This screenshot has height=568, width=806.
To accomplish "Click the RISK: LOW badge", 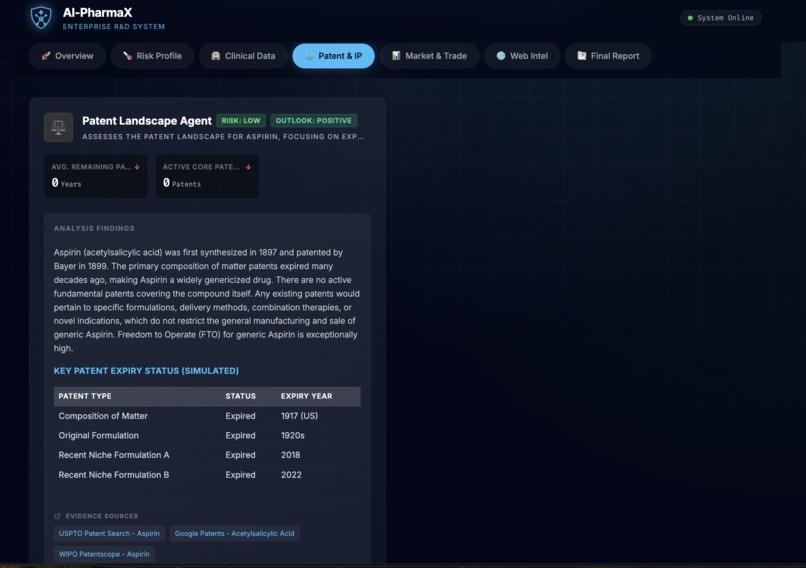I will point(241,121).
